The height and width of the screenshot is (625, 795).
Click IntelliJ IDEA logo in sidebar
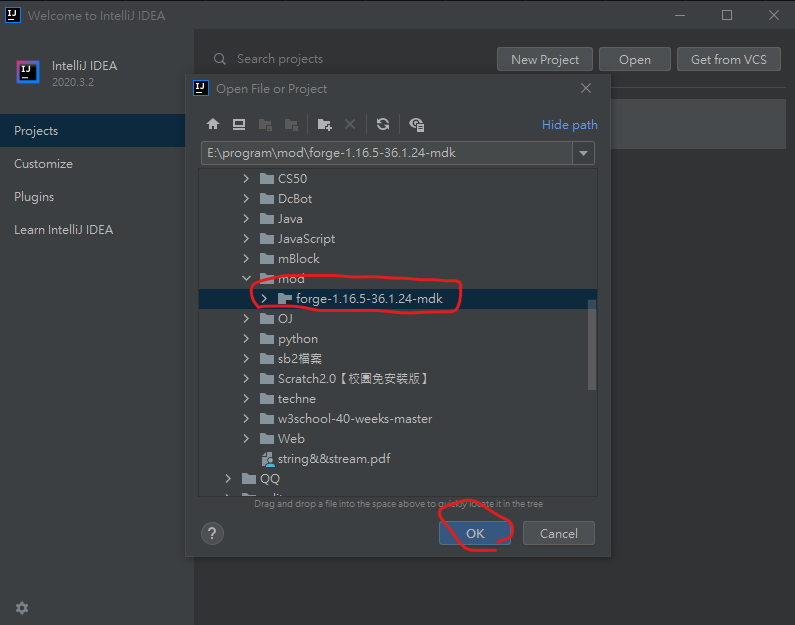tap(28, 72)
